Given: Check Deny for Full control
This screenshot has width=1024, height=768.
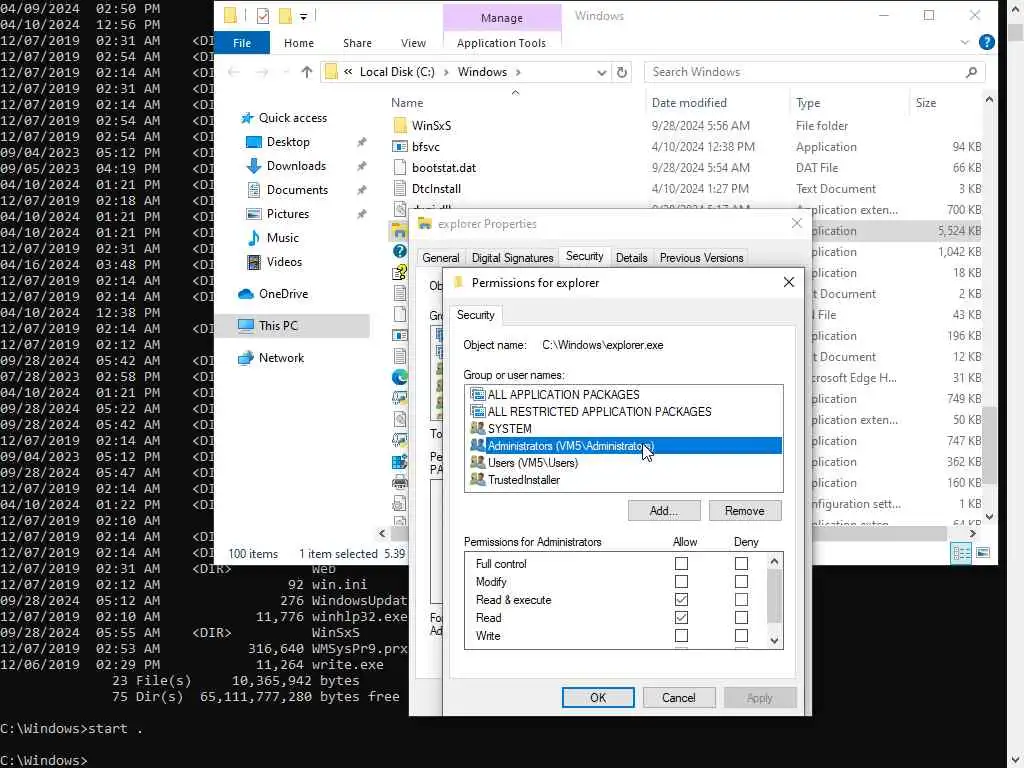Looking at the screenshot, I should [741, 564].
